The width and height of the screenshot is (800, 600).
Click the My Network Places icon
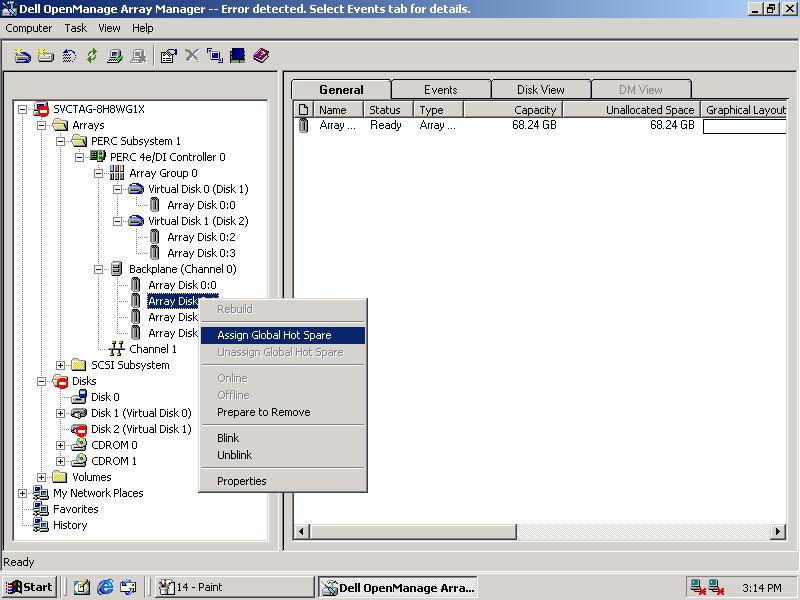(x=41, y=493)
